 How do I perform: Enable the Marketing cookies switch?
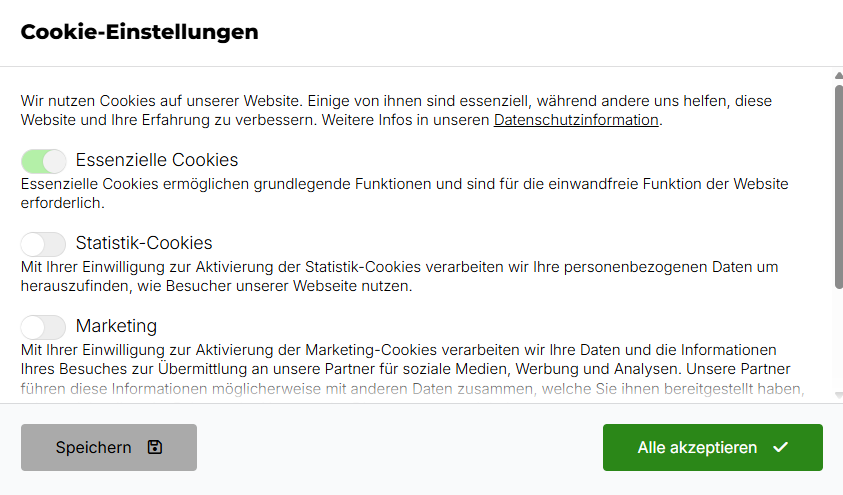[x=44, y=327]
